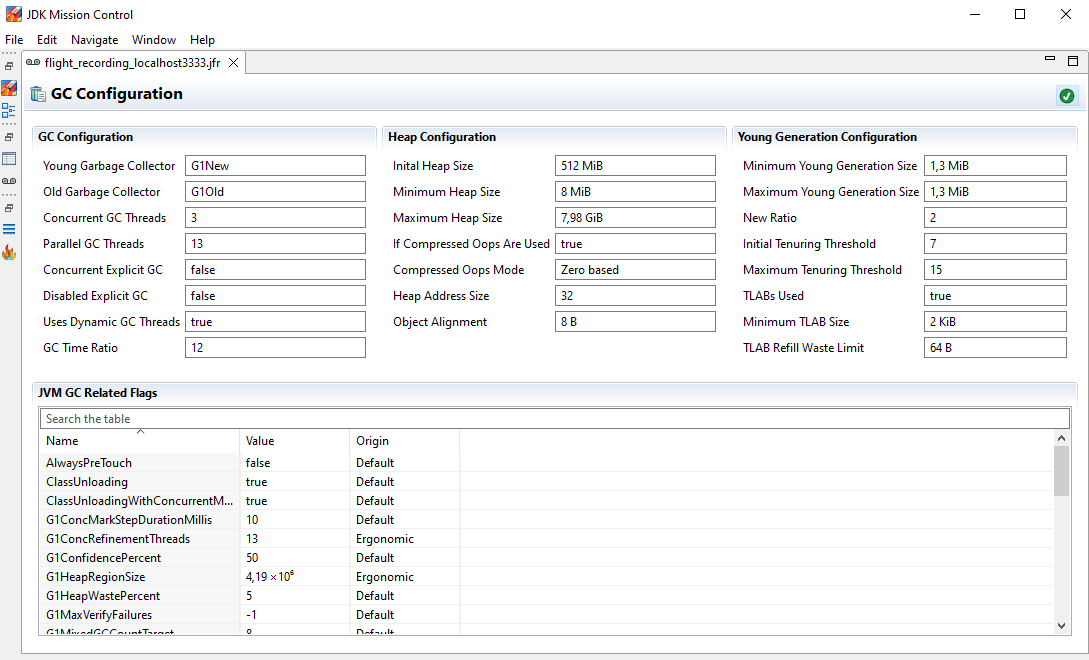Open the Outline tree view icon
The width and height of the screenshot is (1089, 660).
[9, 111]
